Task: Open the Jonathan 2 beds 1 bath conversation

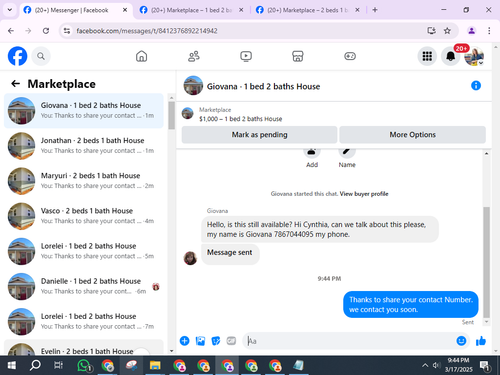Action: 84,146
